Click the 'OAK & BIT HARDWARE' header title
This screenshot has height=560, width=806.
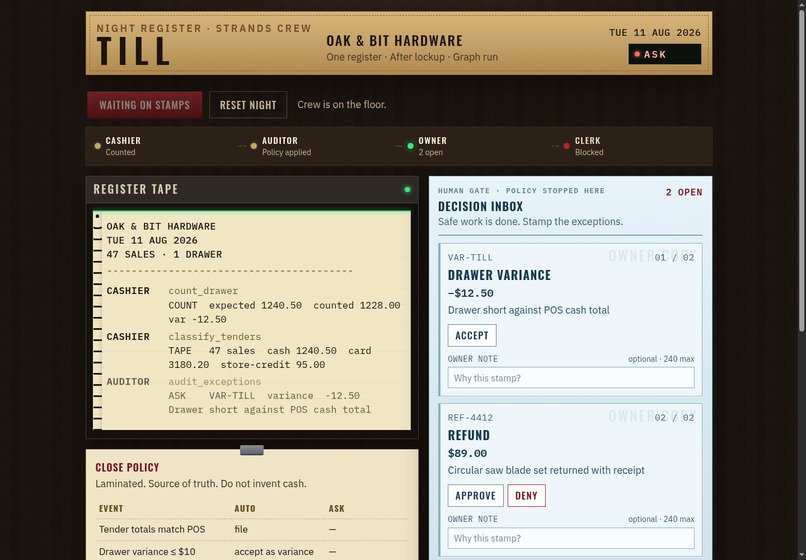(x=394, y=41)
